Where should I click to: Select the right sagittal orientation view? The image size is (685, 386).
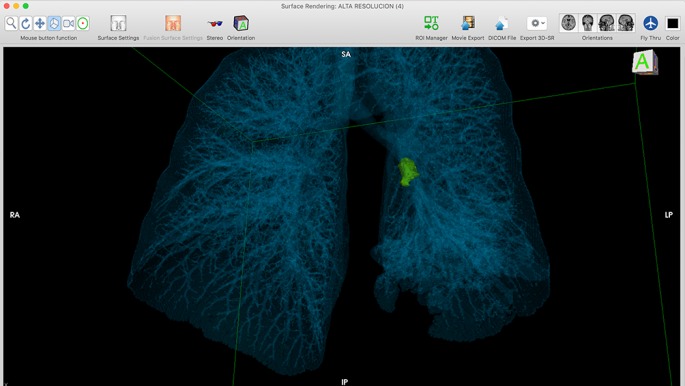point(626,23)
